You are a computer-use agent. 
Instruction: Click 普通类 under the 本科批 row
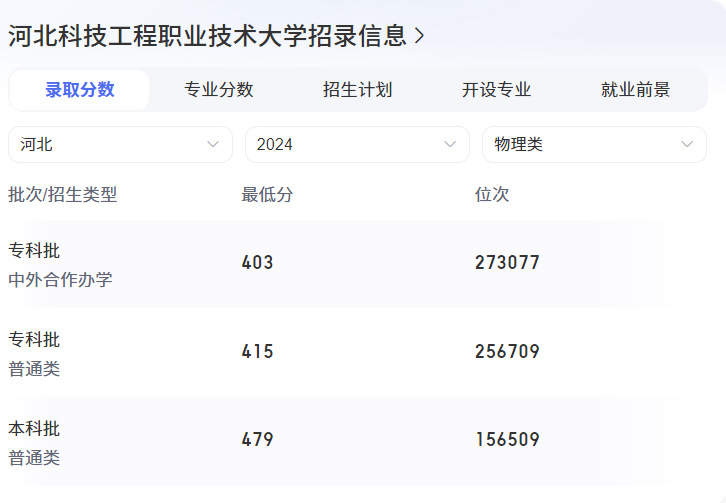(x=34, y=458)
